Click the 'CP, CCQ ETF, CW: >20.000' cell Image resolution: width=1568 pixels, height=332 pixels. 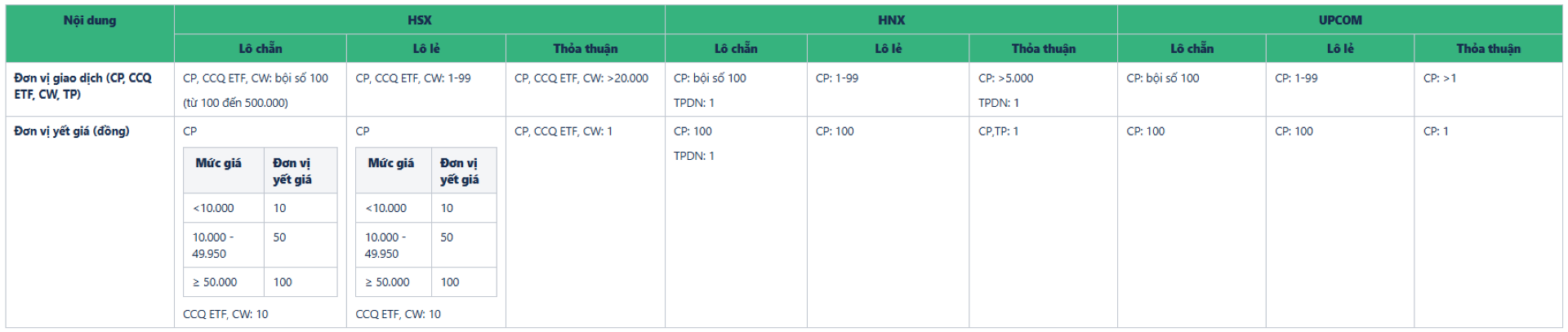[581, 78]
